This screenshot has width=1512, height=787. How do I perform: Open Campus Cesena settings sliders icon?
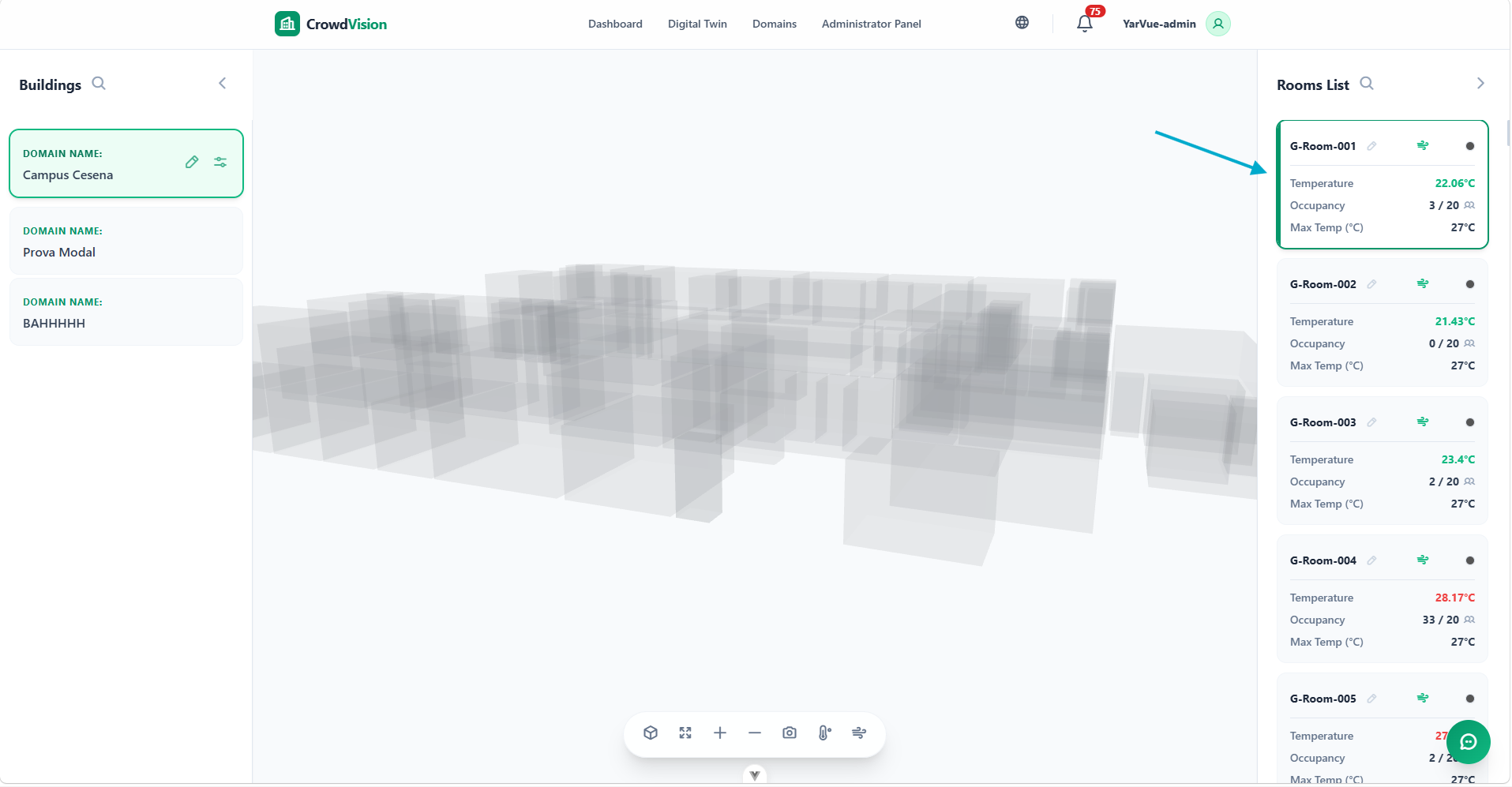220,162
